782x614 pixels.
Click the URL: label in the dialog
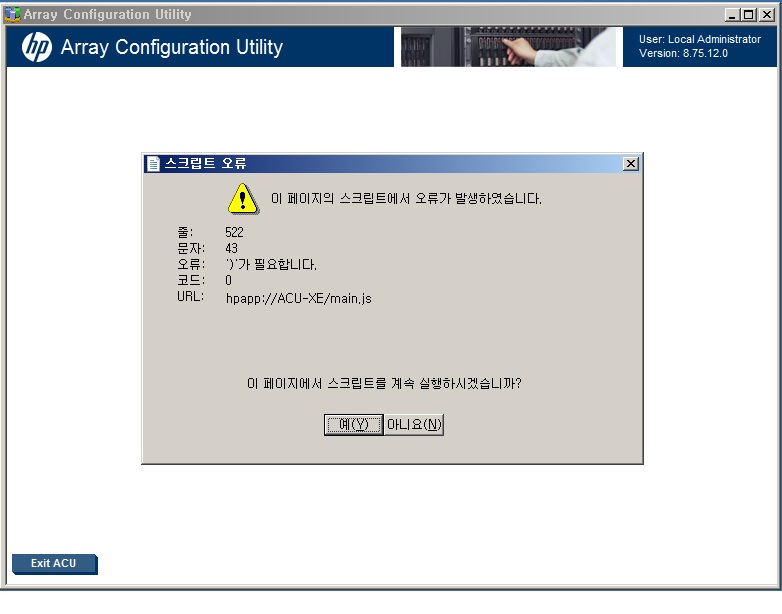coord(190,296)
